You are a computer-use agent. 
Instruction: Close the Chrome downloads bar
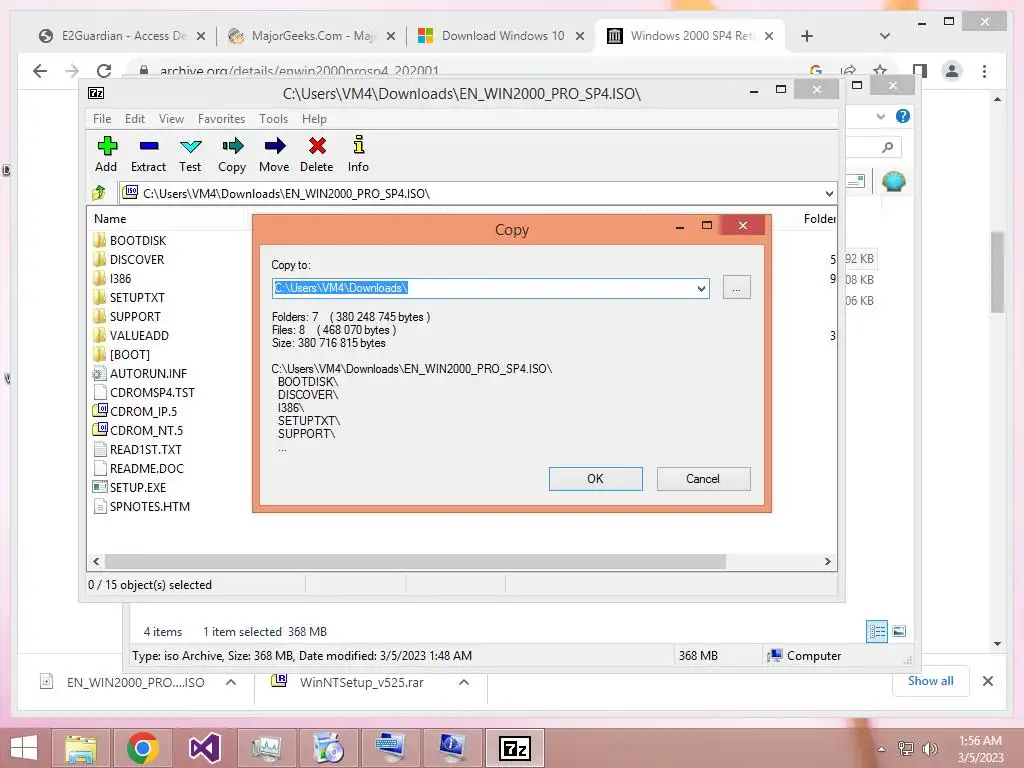tap(987, 681)
